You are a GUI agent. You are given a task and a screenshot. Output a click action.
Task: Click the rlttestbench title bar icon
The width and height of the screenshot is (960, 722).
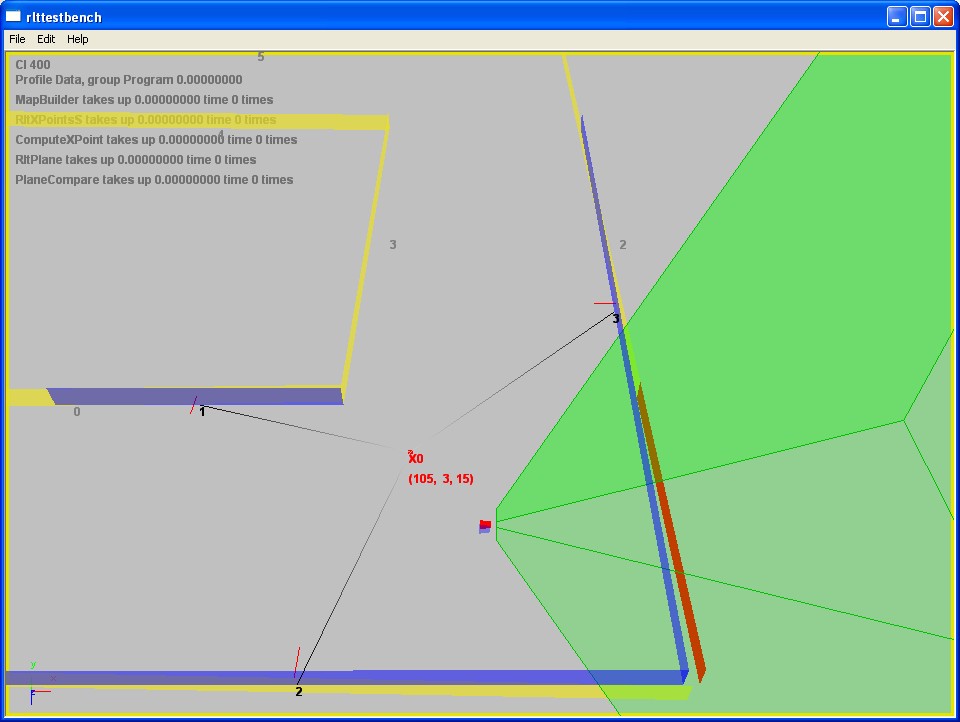[14, 16]
